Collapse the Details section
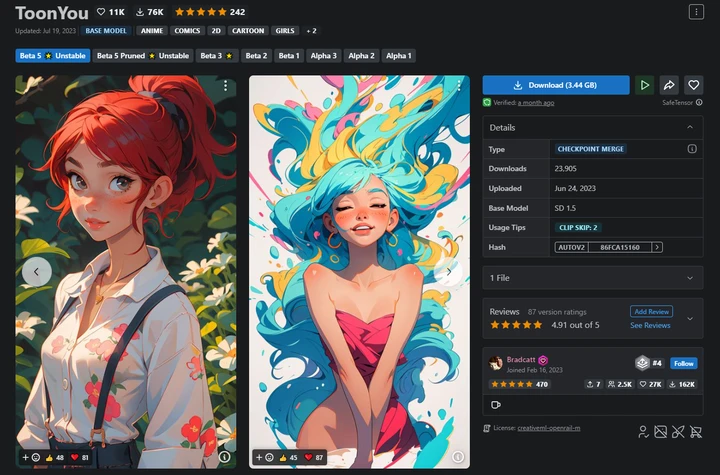The height and width of the screenshot is (475, 720). (x=690, y=127)
